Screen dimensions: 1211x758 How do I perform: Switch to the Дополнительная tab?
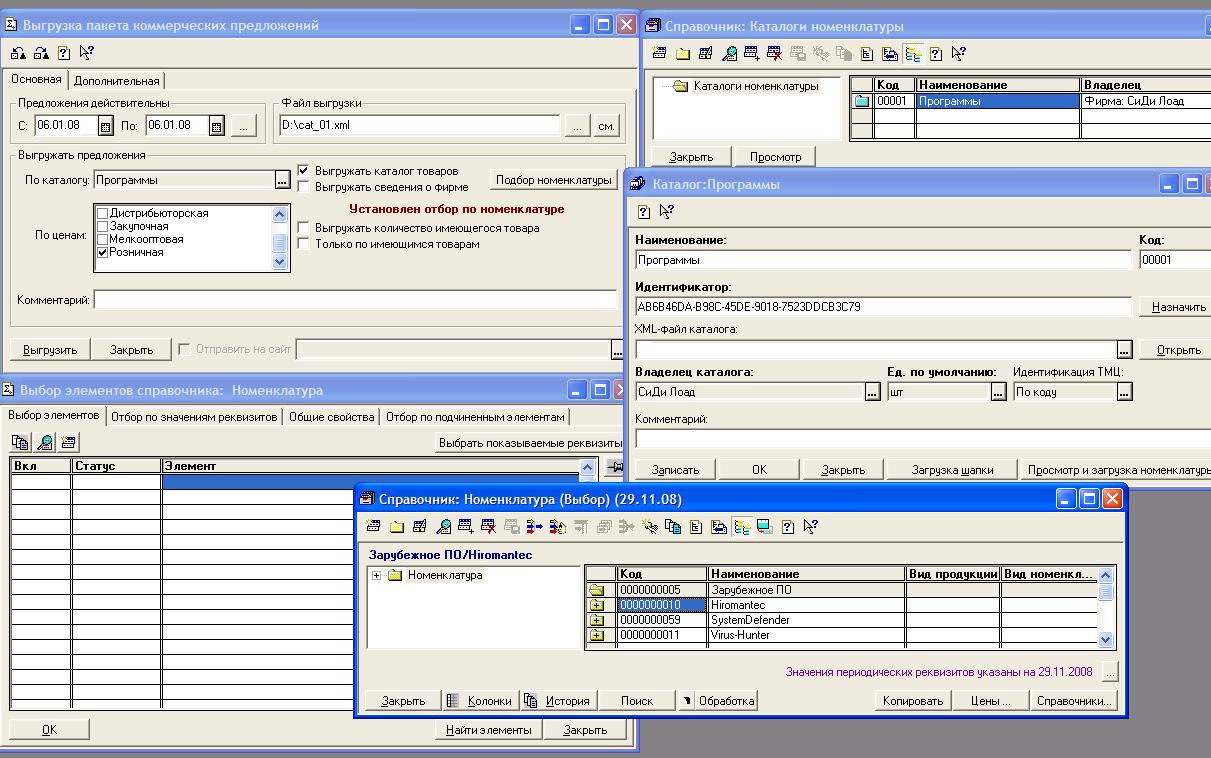click(116, 81)
